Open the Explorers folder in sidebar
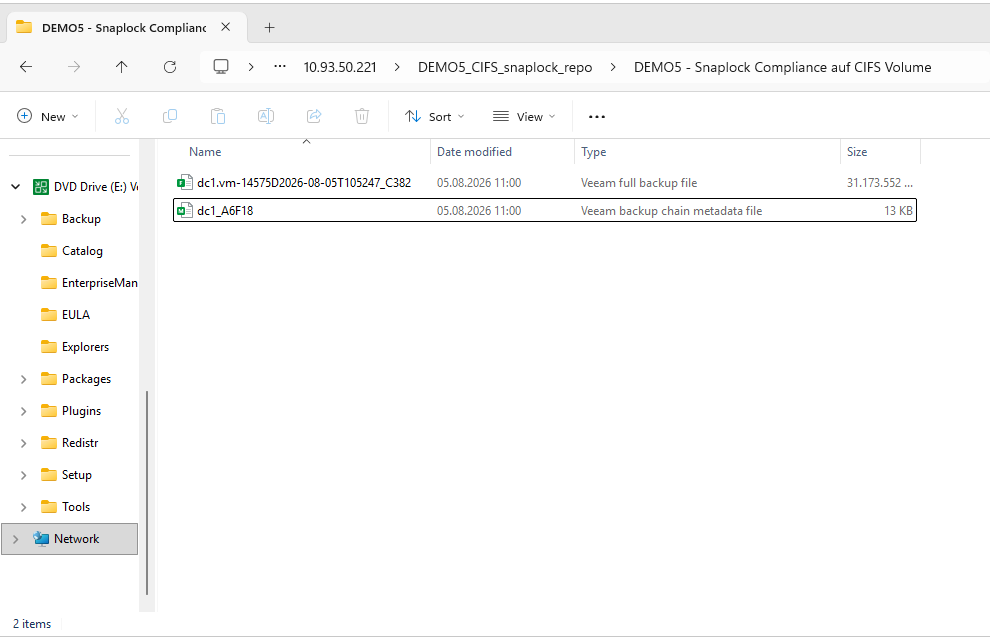 85,347
